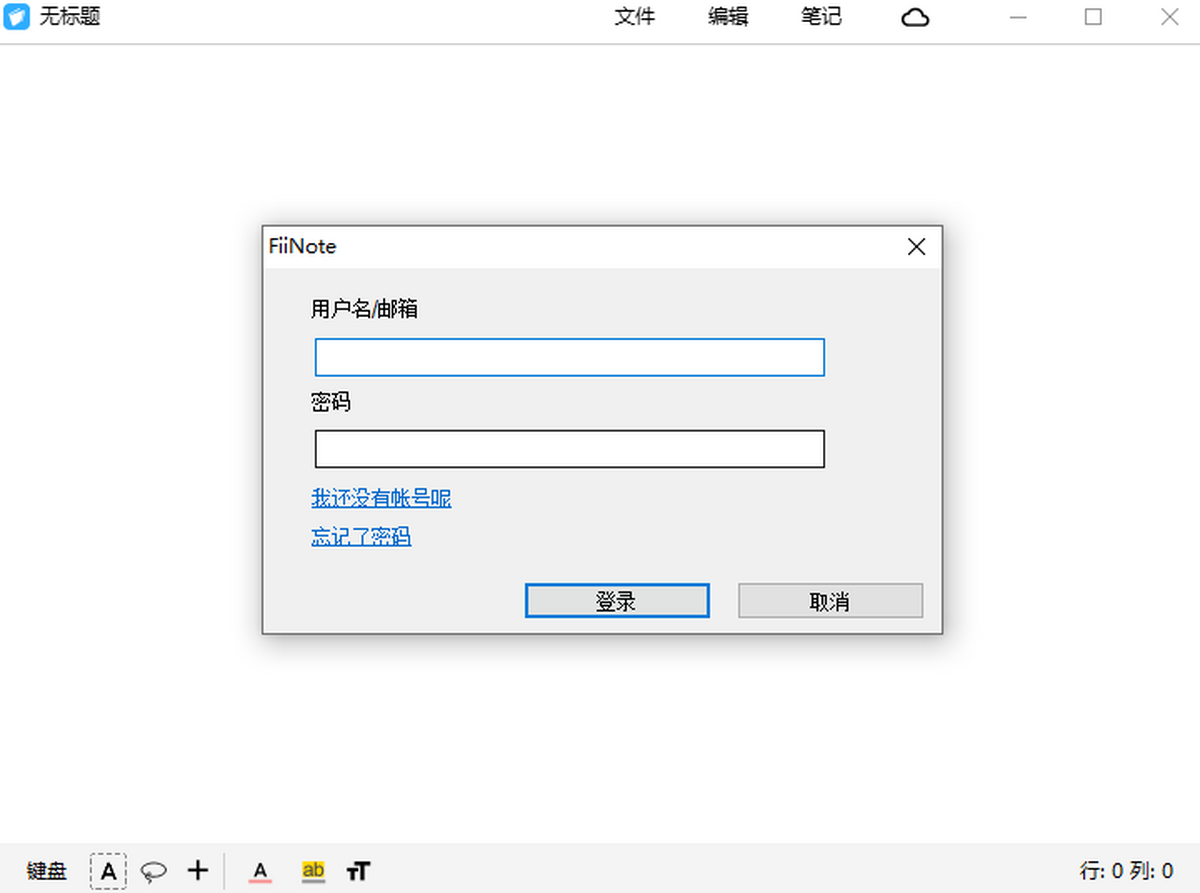The height and width of the screenshot is (893, 1200).
Task: Open the 编辑 menu
Action: [728, 17]
